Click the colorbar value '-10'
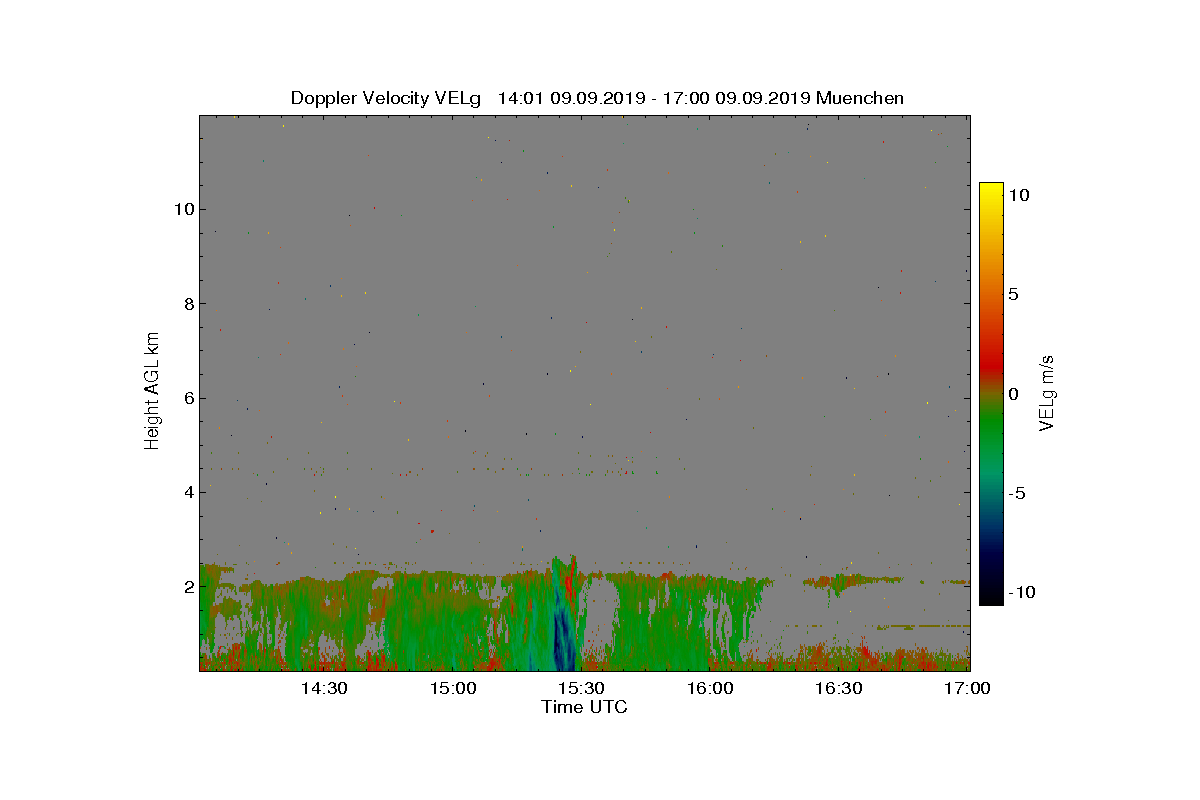This screenshot has width=1200, height=800. tap(1021, 592)
